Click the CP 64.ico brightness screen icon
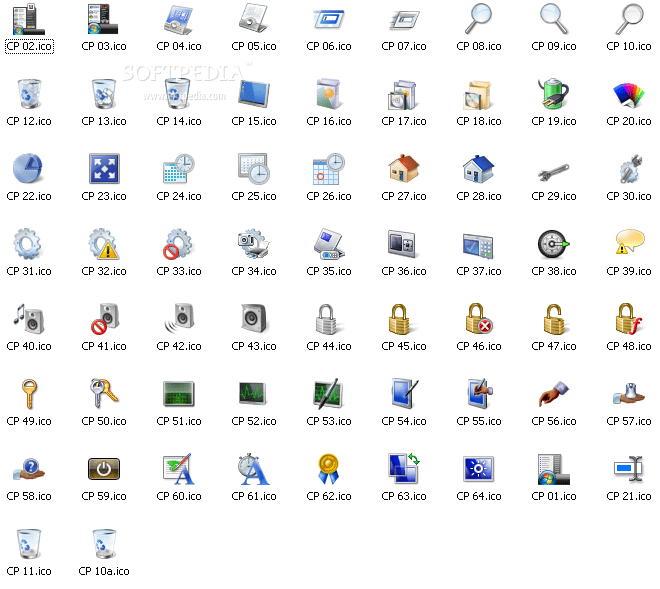The image size is (660, 589). (479, 469)
